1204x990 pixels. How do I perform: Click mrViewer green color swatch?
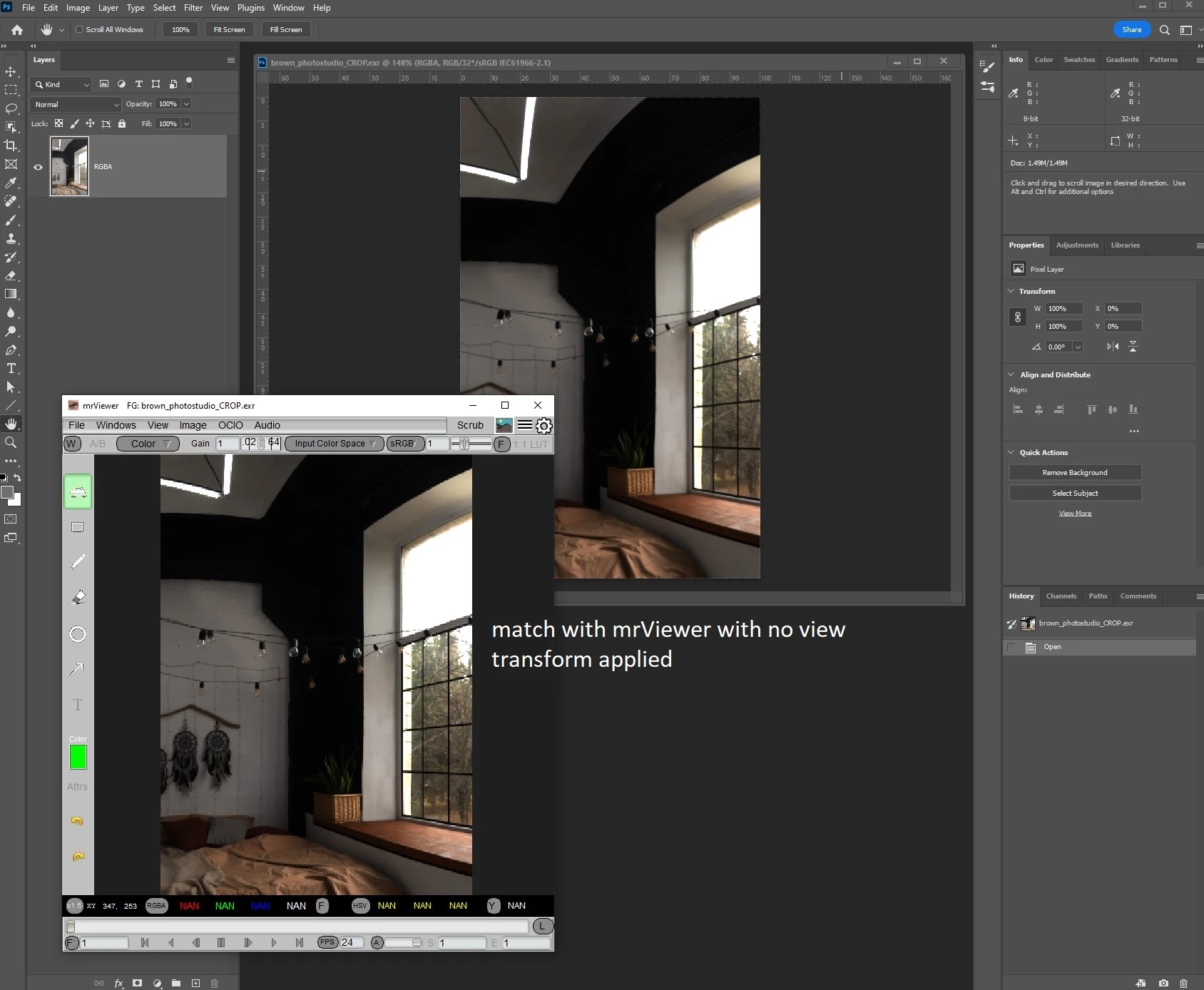click(78, 757)
